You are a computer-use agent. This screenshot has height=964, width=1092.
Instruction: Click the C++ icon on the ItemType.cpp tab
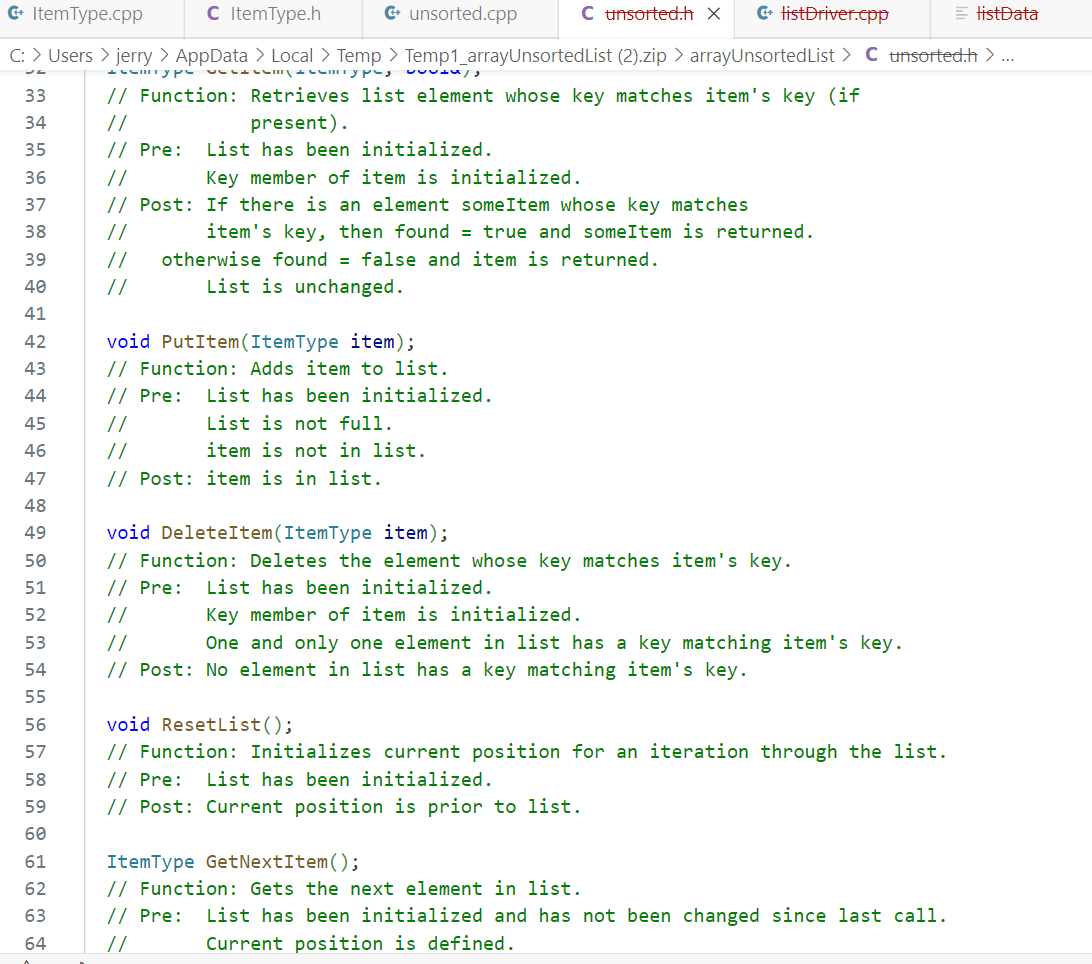coord(18,14)
